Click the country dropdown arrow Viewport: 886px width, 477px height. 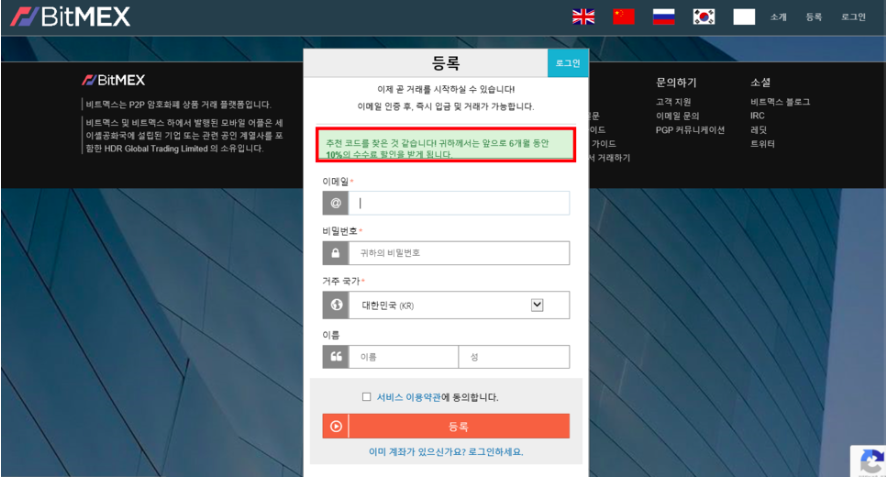537,305
